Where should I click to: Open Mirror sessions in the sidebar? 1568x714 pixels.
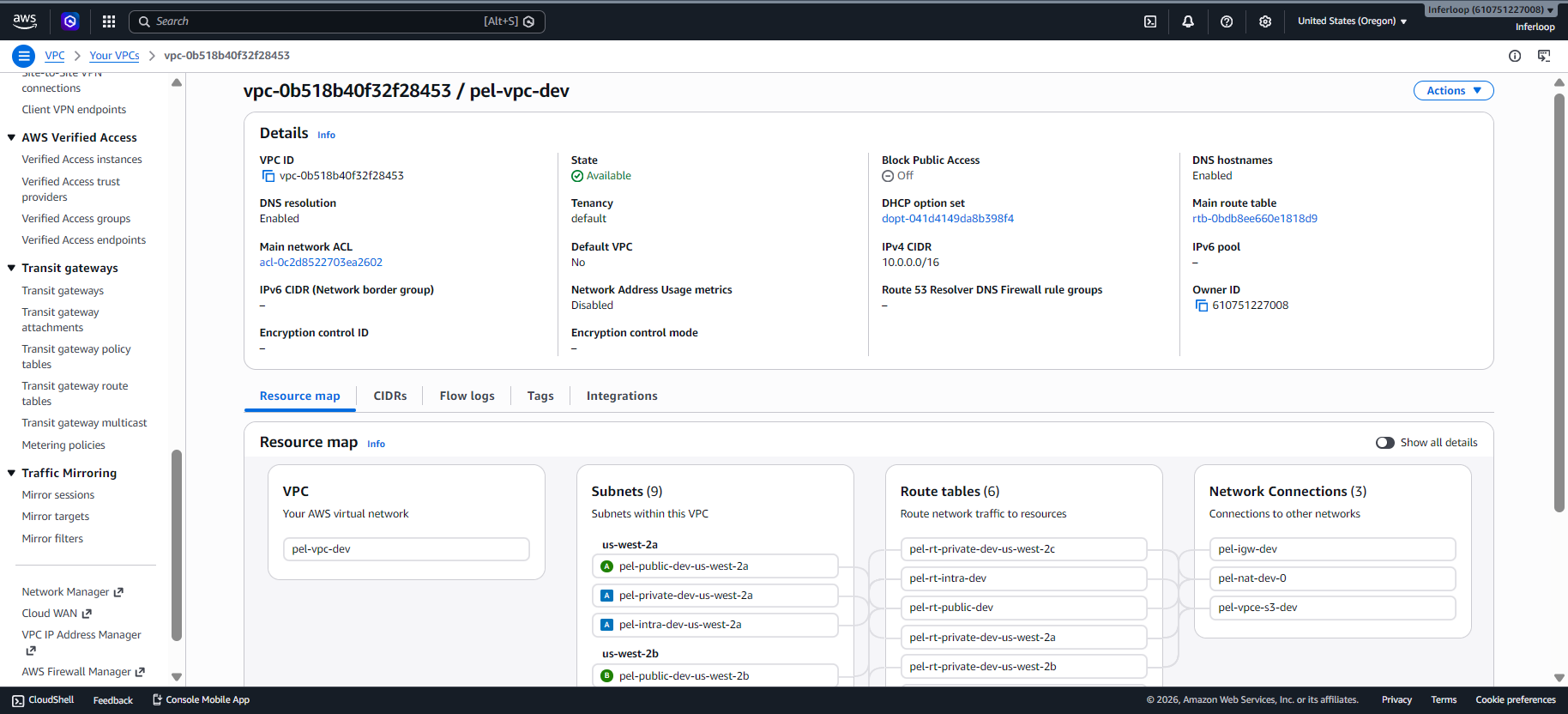(x=58, y=495)
